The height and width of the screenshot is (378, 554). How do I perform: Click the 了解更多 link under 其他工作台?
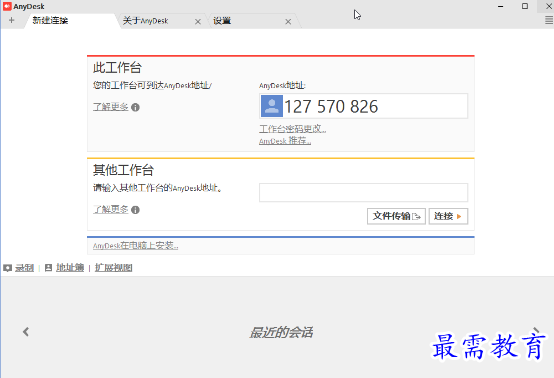pos(111,209)
